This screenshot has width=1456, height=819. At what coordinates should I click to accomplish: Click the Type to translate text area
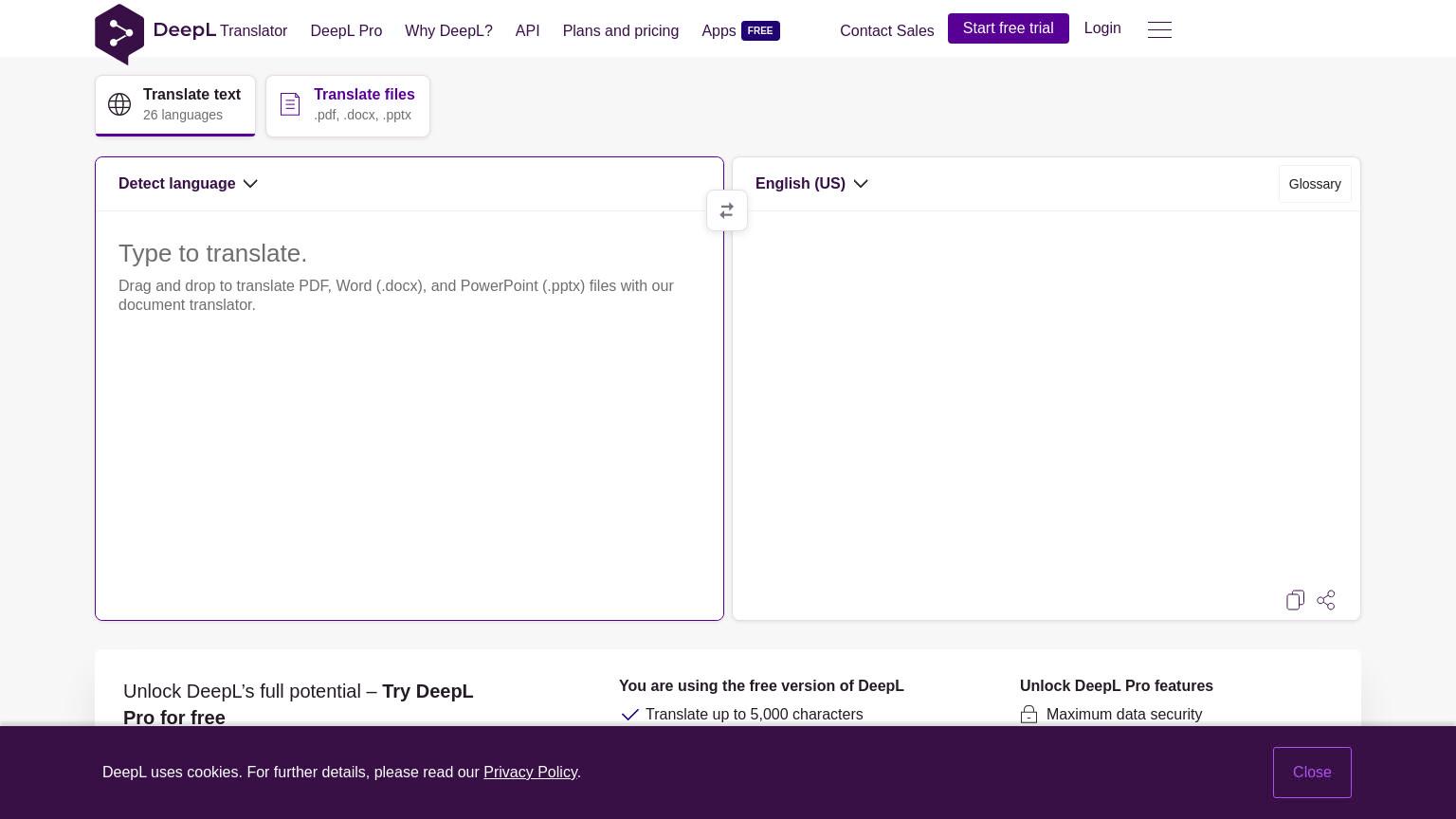point(409,415)
